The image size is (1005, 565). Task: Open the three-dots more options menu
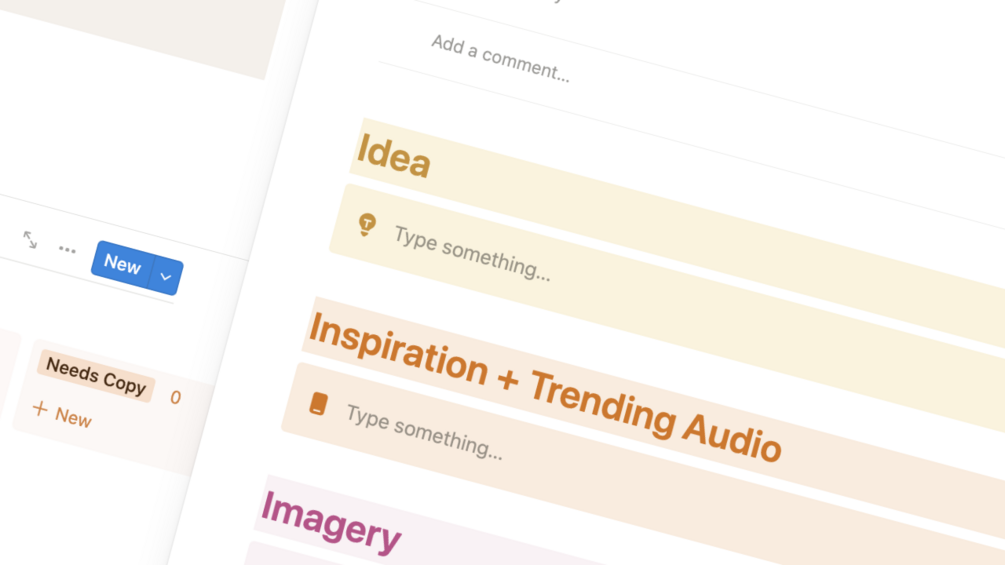[67, 250]
